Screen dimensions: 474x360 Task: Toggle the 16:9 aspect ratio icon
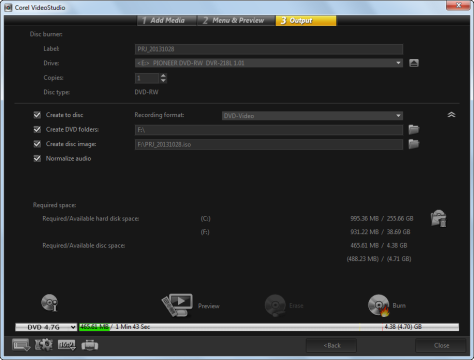(67, 345)
